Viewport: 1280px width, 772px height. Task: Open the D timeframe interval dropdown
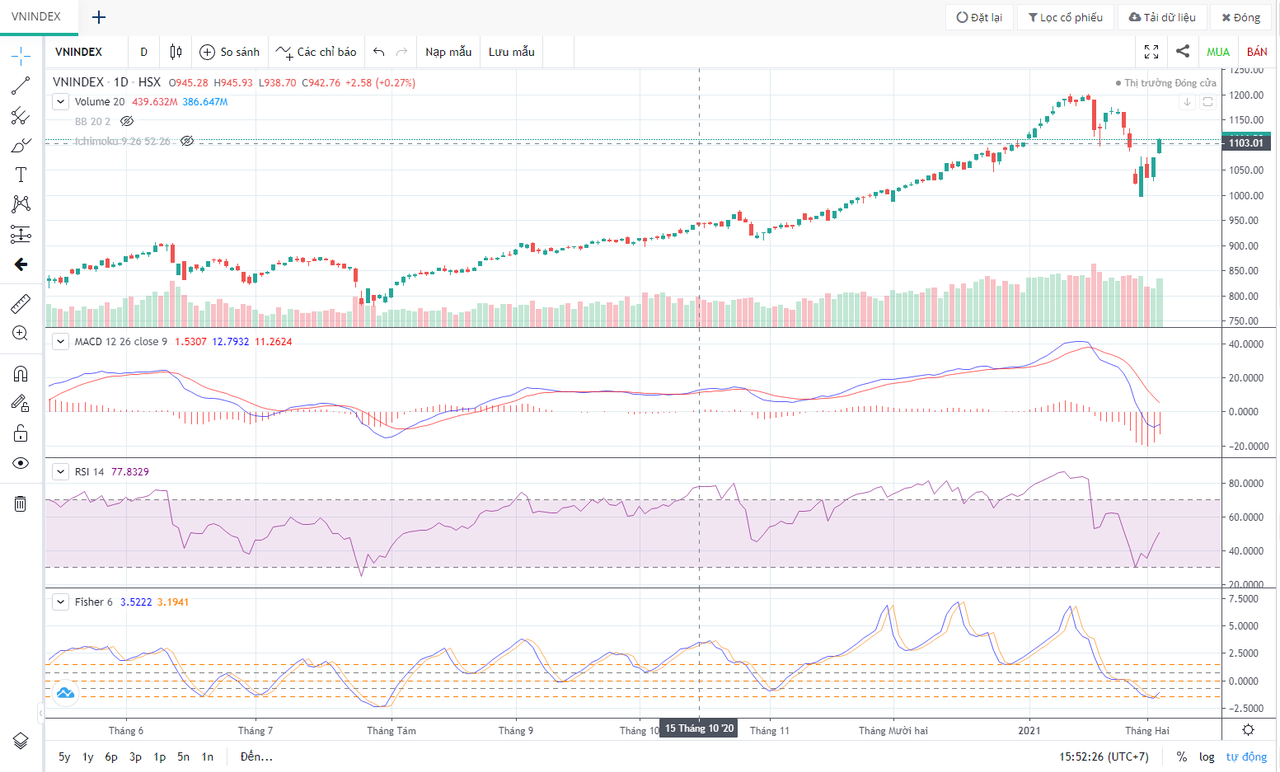(144, 52)
